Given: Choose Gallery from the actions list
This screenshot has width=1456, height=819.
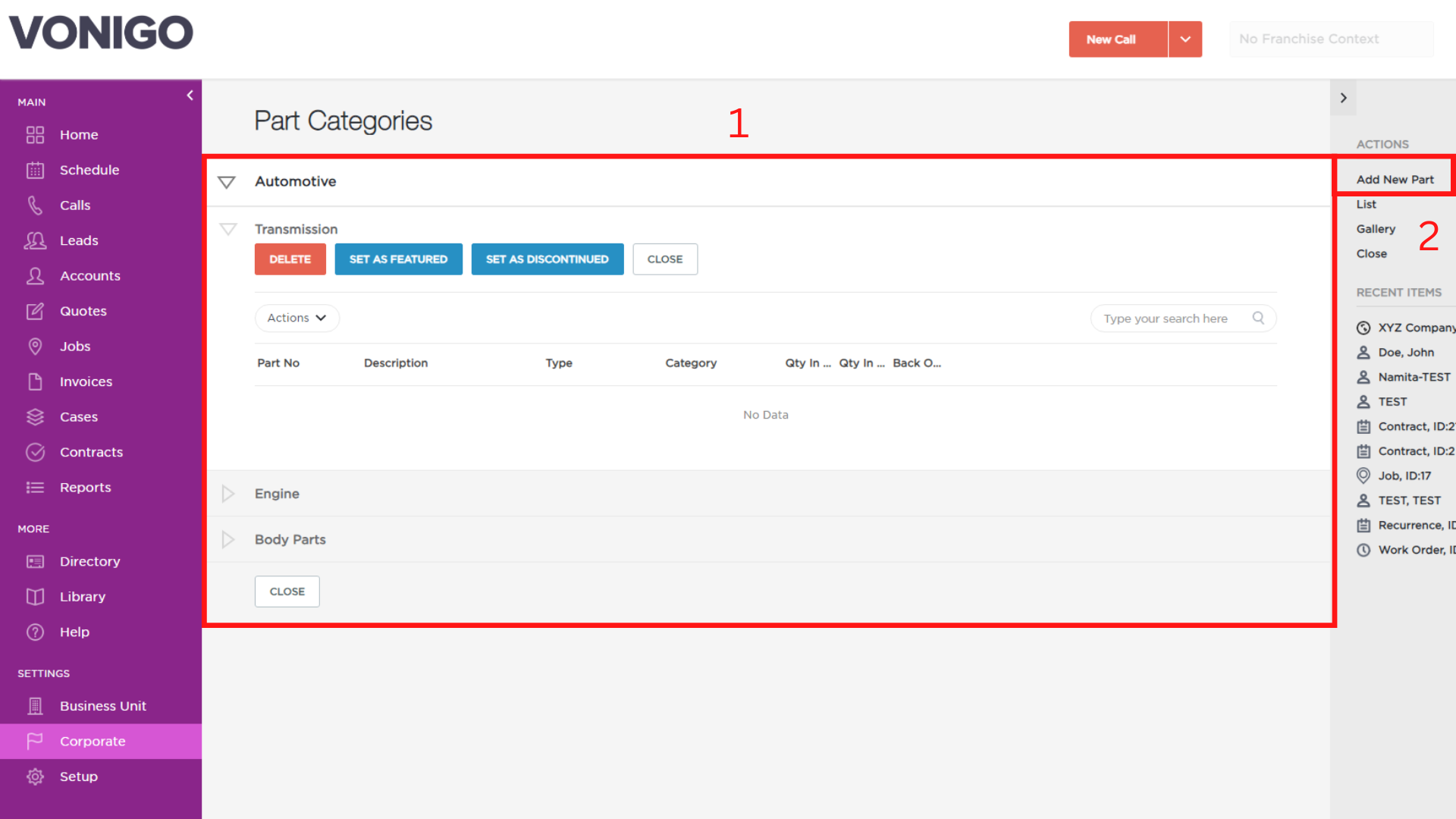Looking at the screenshot, I should [1376, 229].
